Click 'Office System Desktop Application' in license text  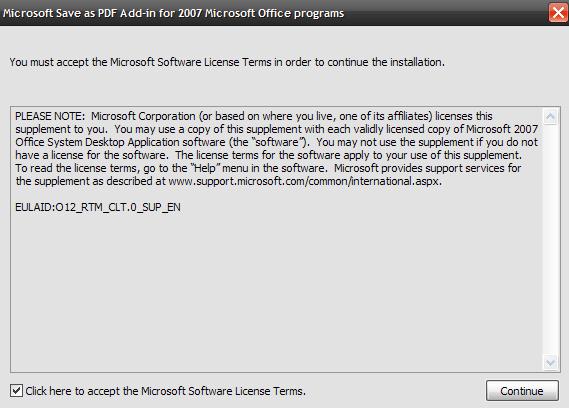pyautogui.click(x=97, y=142)
